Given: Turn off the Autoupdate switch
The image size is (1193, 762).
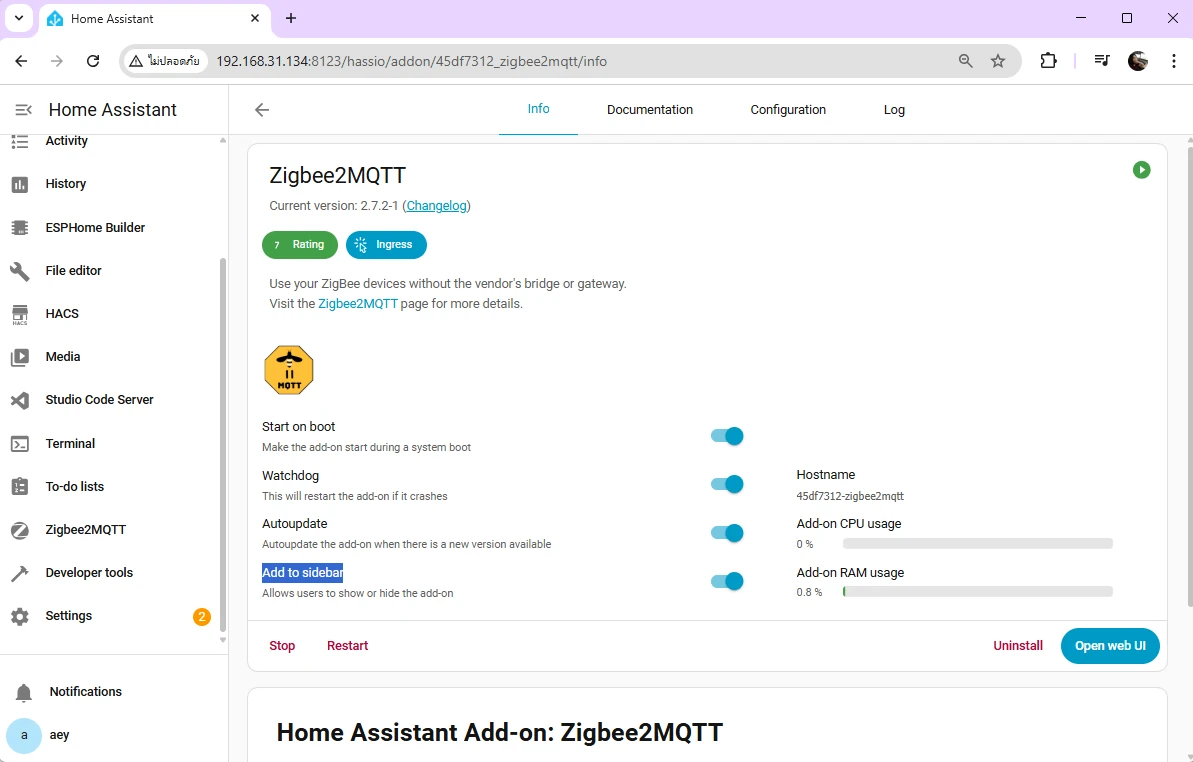Looking at the screenshot, I should click(727, 533).
